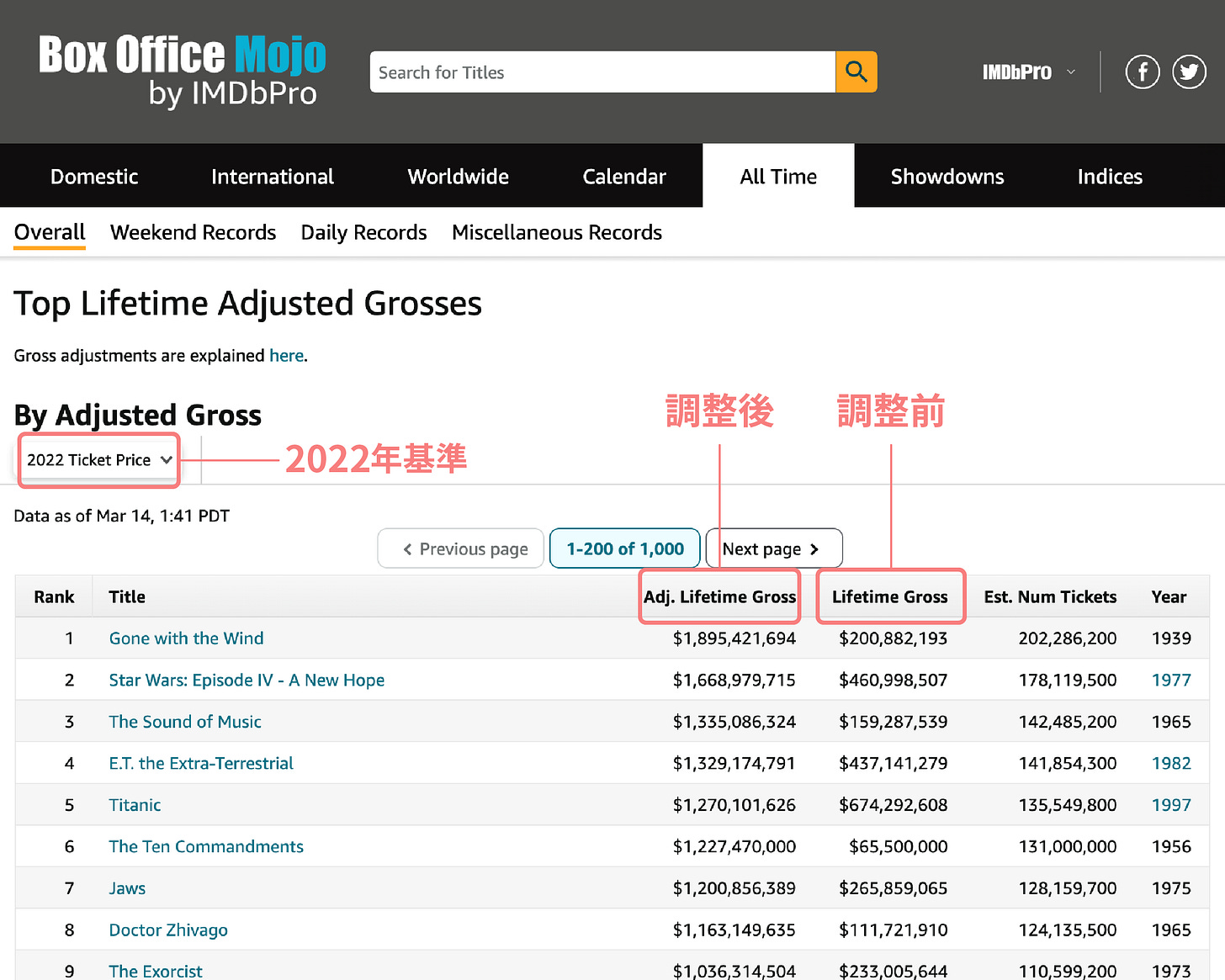The height and width of the screenshot is (980, 1225).
Task: Follow the 'here' adjustments explanation link
Action: tap(286, 356)
